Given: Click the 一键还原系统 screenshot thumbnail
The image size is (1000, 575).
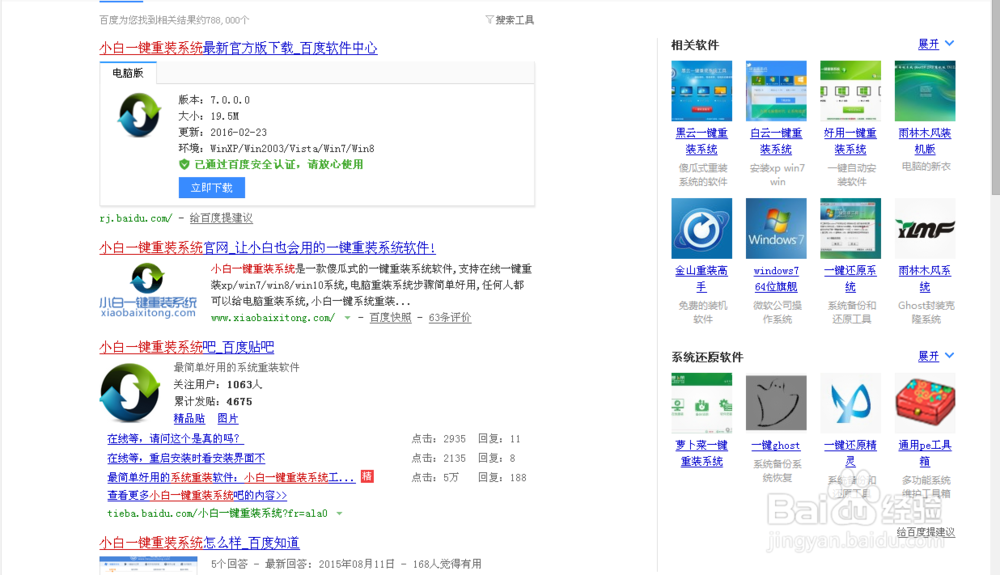Looking at the screenshot, I should 851,228.
